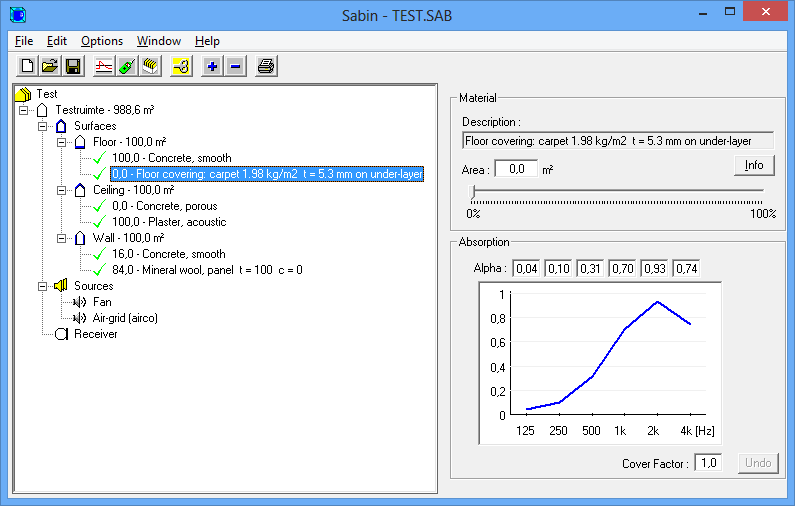Maximize the Sabin window
The width and height of the screenshot is (795, 506).
[x=730, y=12]
